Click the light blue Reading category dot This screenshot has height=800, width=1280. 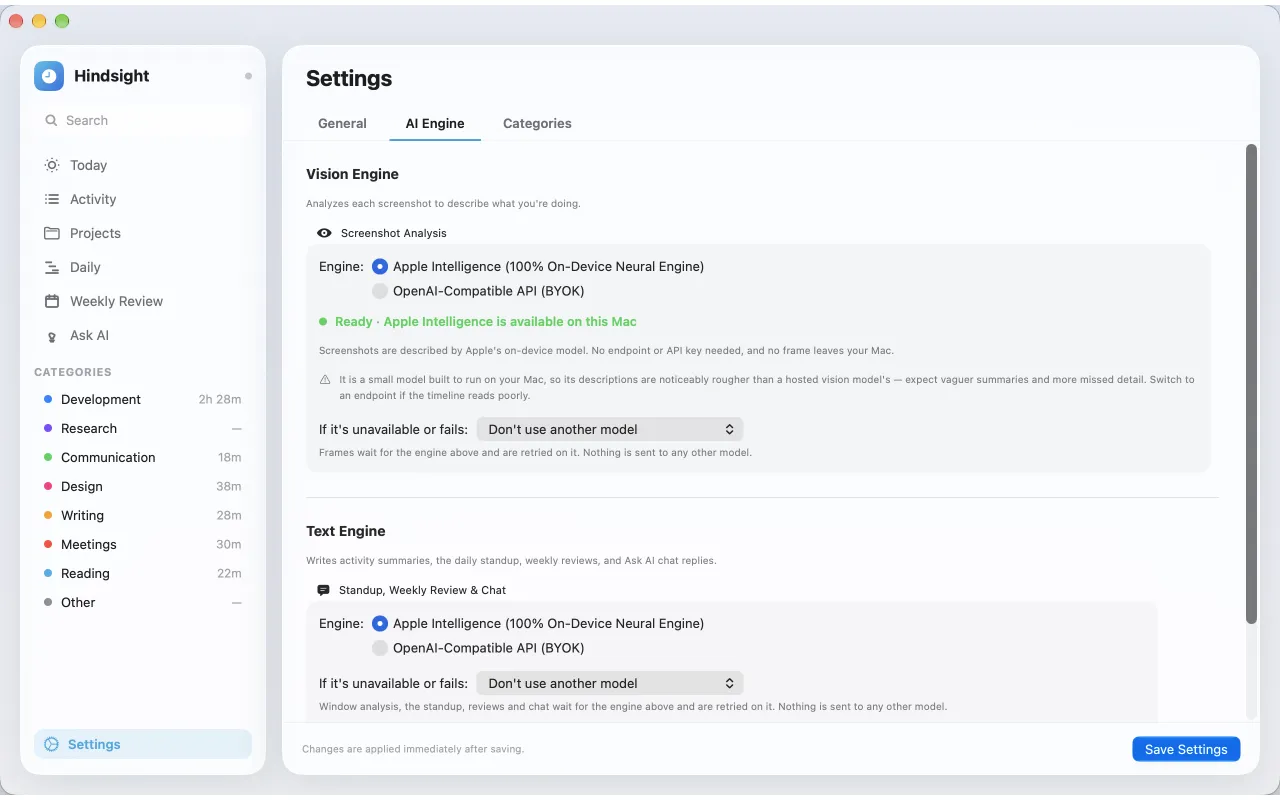(48, 573)
